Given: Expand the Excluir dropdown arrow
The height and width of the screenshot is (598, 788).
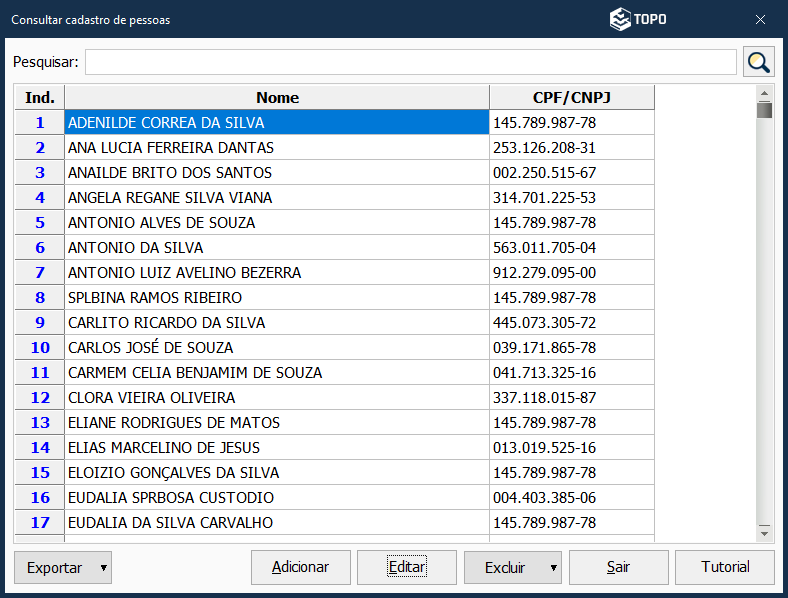Looking at the screenshot, I should pos(554,568).
